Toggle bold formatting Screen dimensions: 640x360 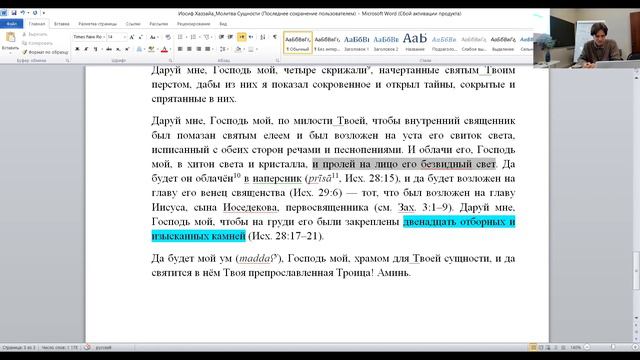tap(78, 49)
